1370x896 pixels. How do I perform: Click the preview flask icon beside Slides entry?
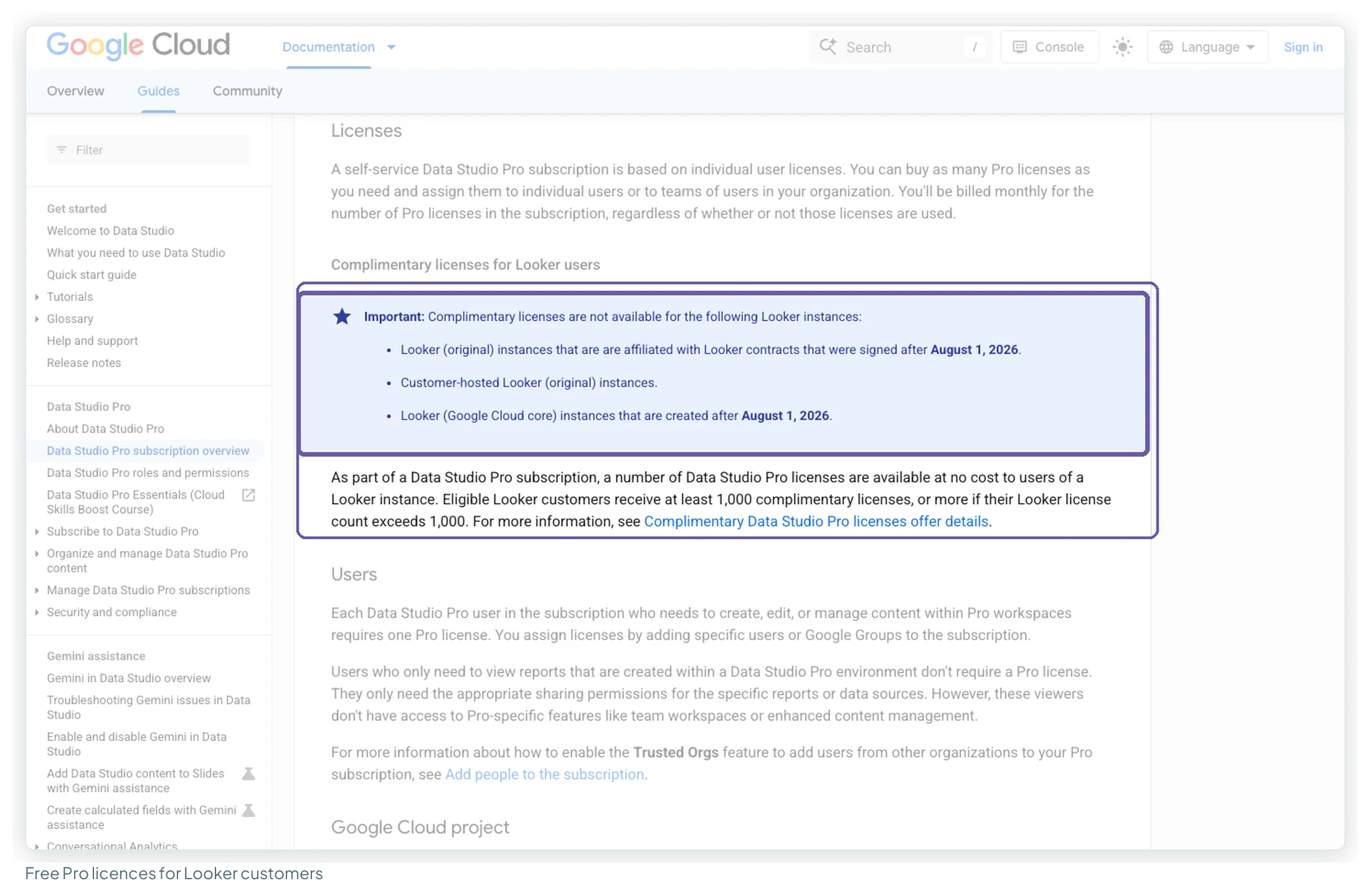click(x=248, y=774)
